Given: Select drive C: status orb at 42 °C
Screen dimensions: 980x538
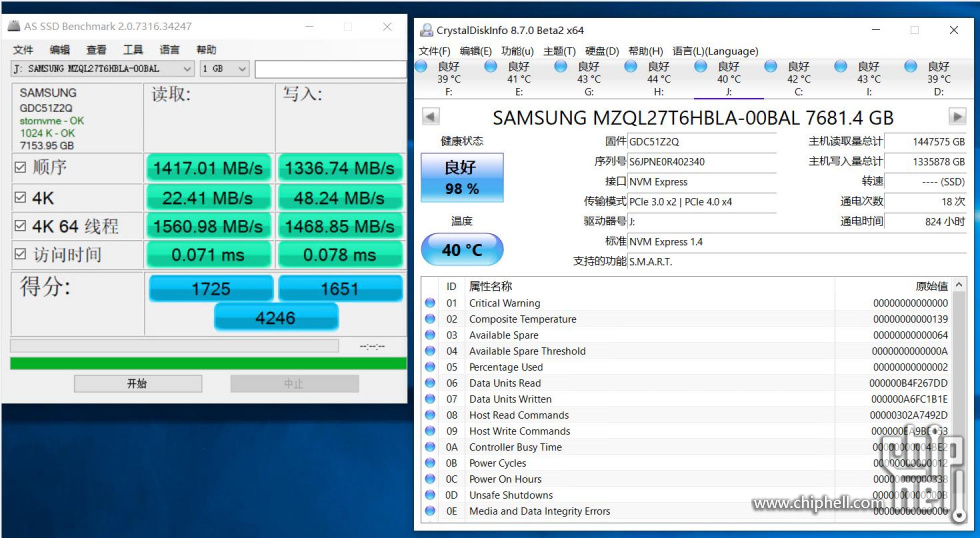Looking at the screenshot, I should pos(771,66).
